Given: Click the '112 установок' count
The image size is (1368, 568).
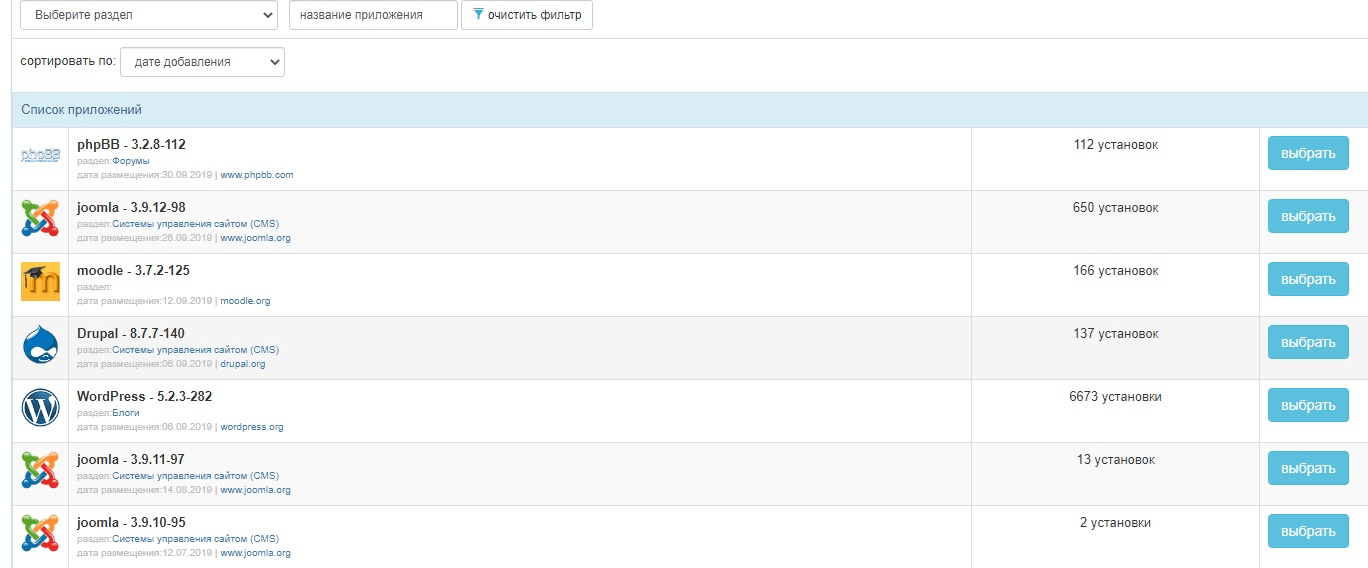Looking at the screenshot, I should 1116,145.
